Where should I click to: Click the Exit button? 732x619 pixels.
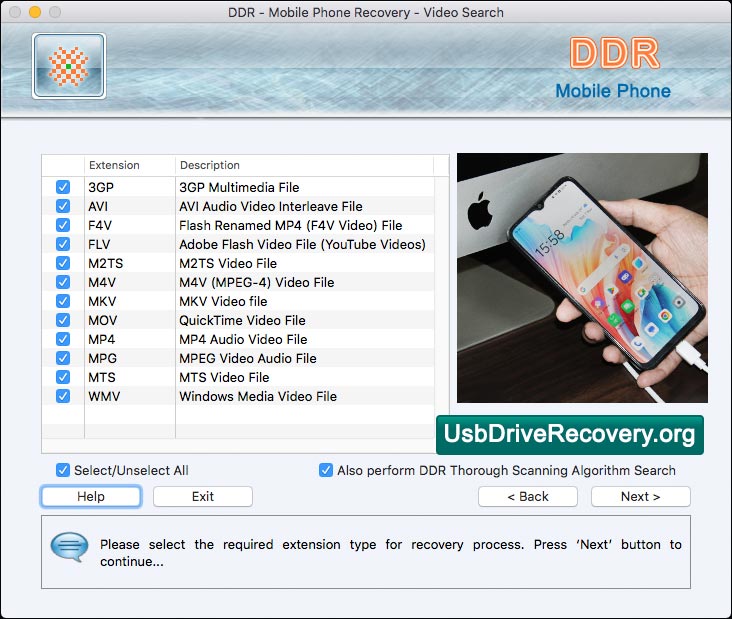point(203,496)
